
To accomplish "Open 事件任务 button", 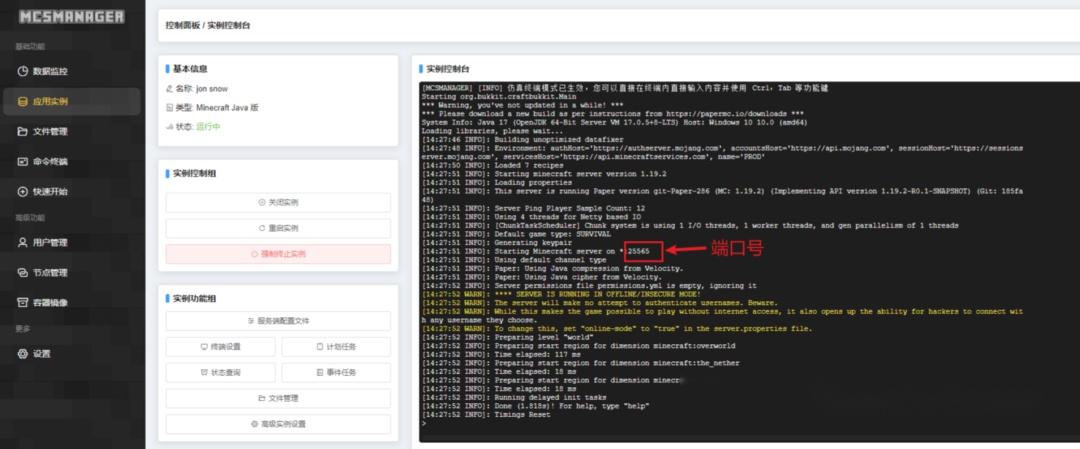I will click(x=336, y=373).
